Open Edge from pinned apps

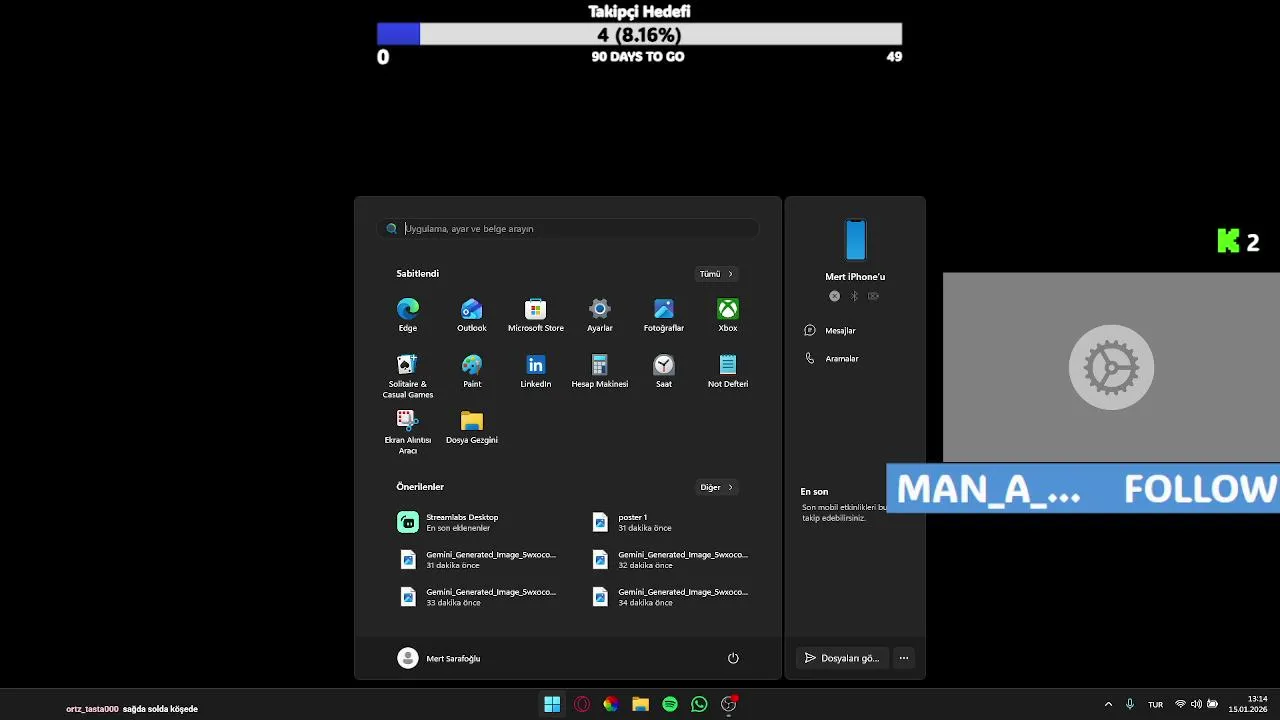(408, 315)
